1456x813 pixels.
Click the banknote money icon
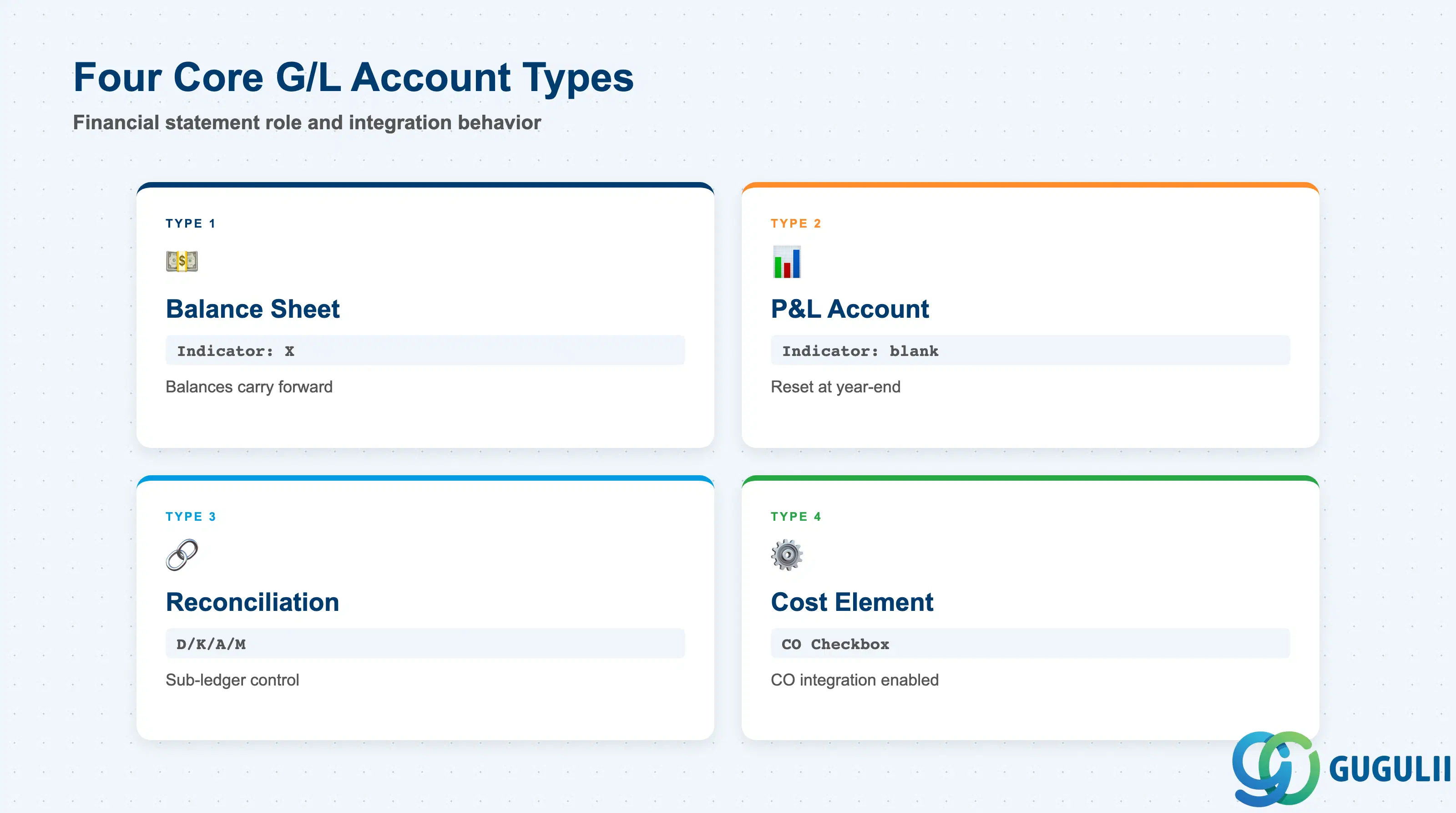point(182,261)
